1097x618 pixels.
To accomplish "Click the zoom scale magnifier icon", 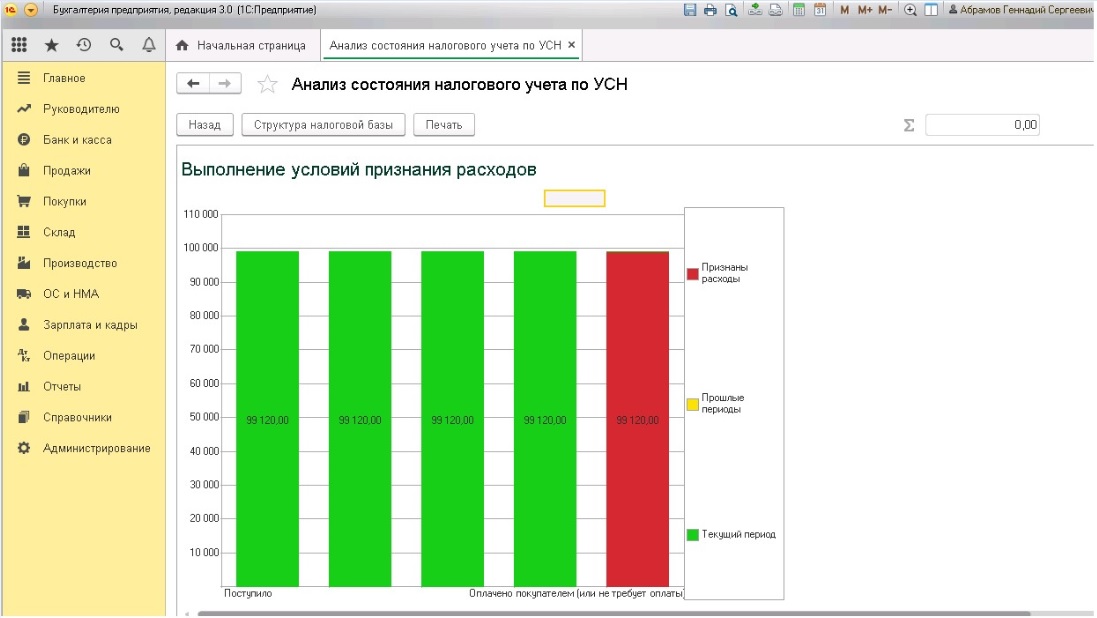I will (910, 10).
